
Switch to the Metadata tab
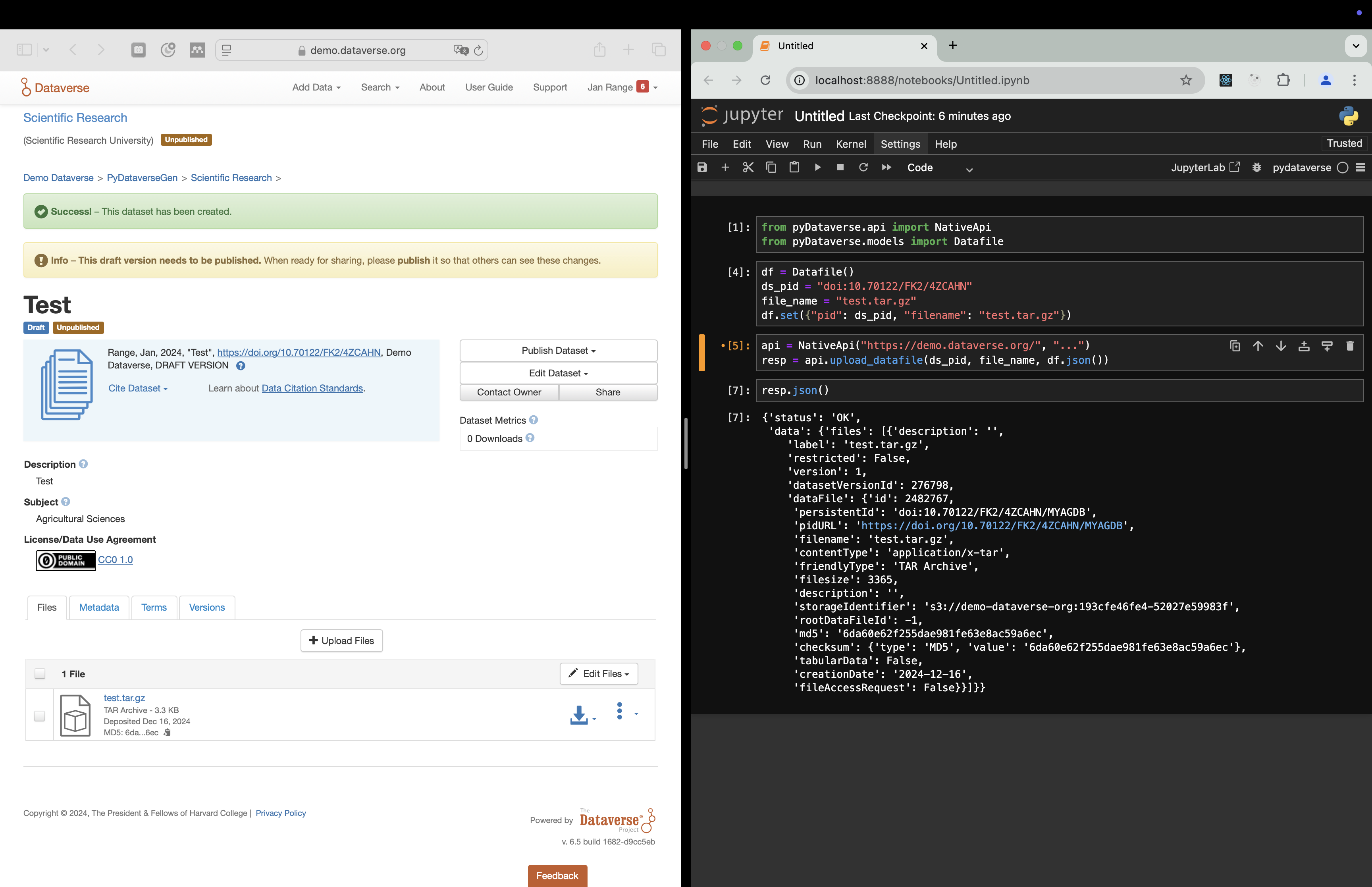point(99,607)
